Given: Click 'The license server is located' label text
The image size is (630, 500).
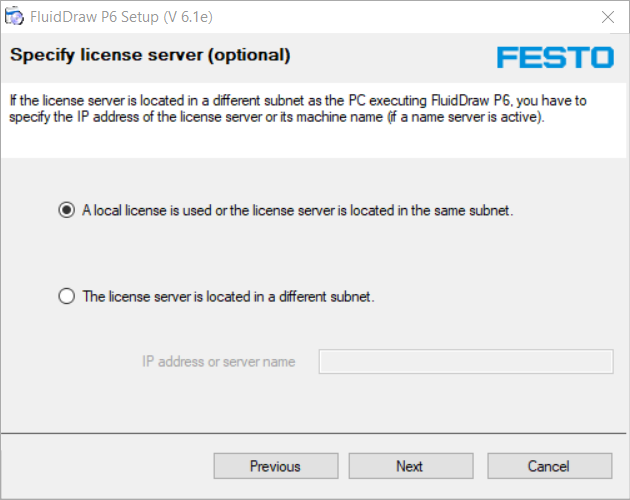Looking at the screenshot, I should click(x=228, y=297).
